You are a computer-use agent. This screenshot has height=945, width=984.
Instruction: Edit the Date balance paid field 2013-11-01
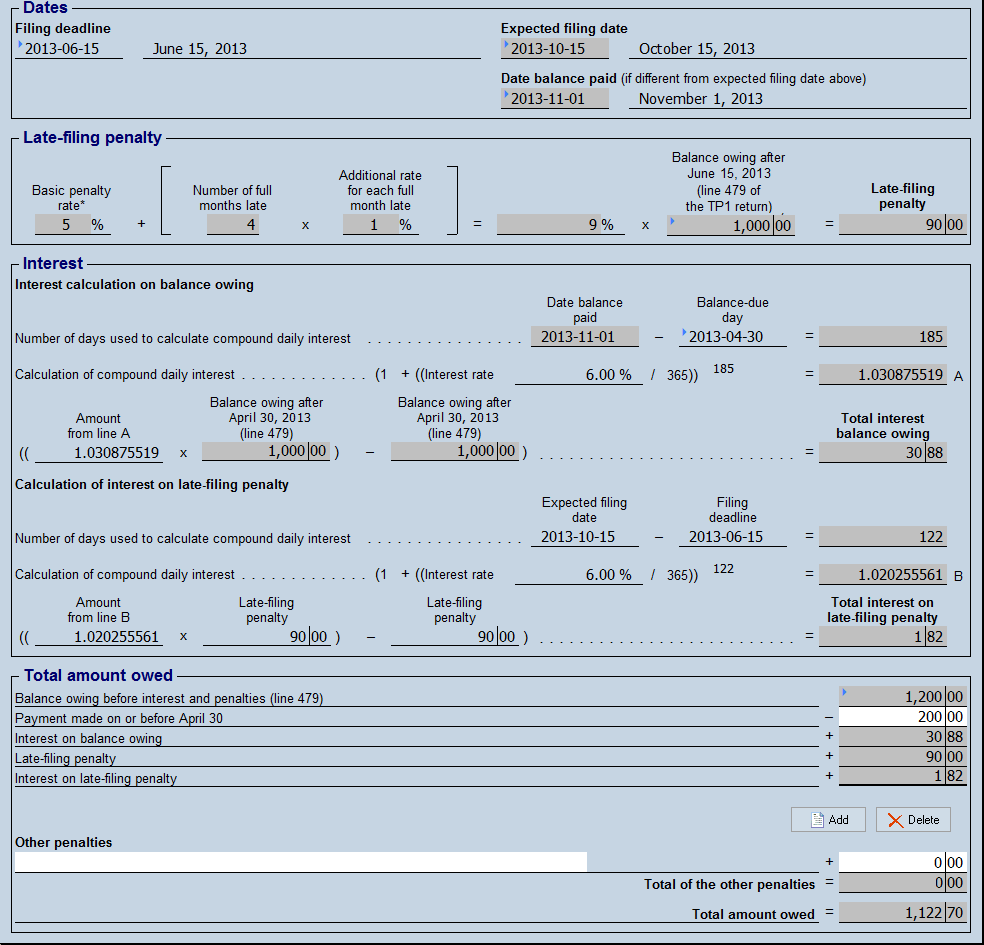click(x=555, y=99)
